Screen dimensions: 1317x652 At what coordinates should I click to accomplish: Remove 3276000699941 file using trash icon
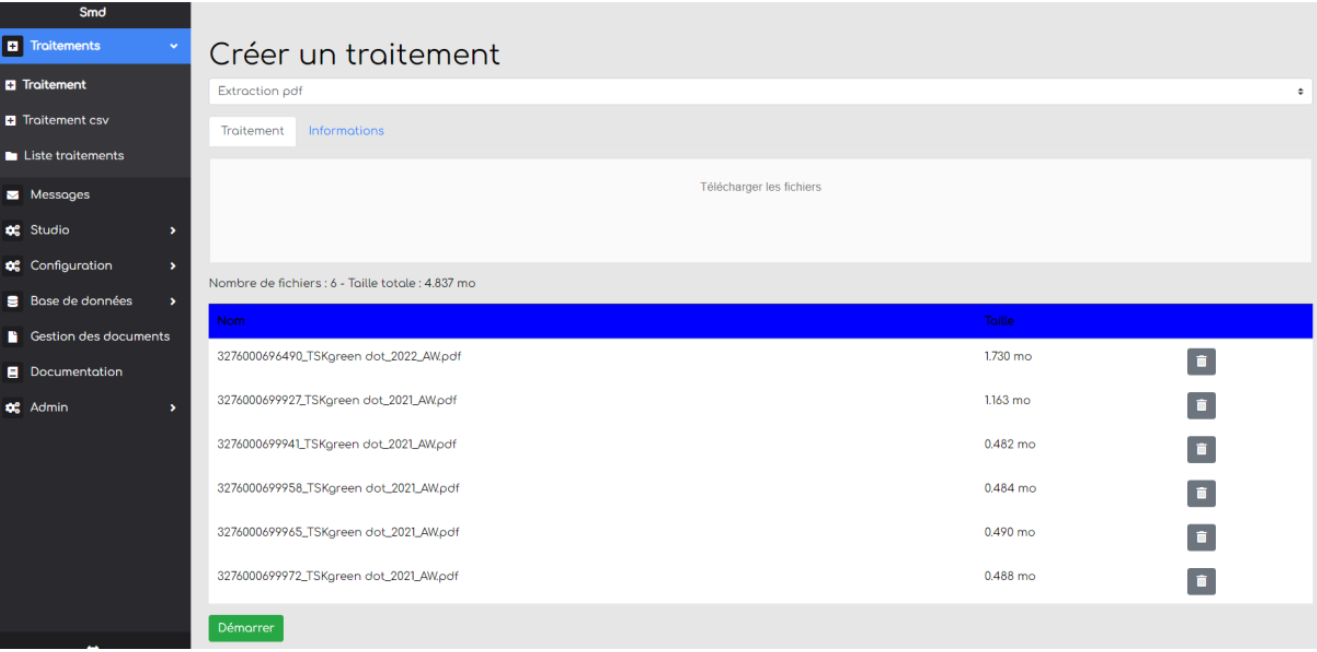pyautogui.click(x=1201, y=449)
